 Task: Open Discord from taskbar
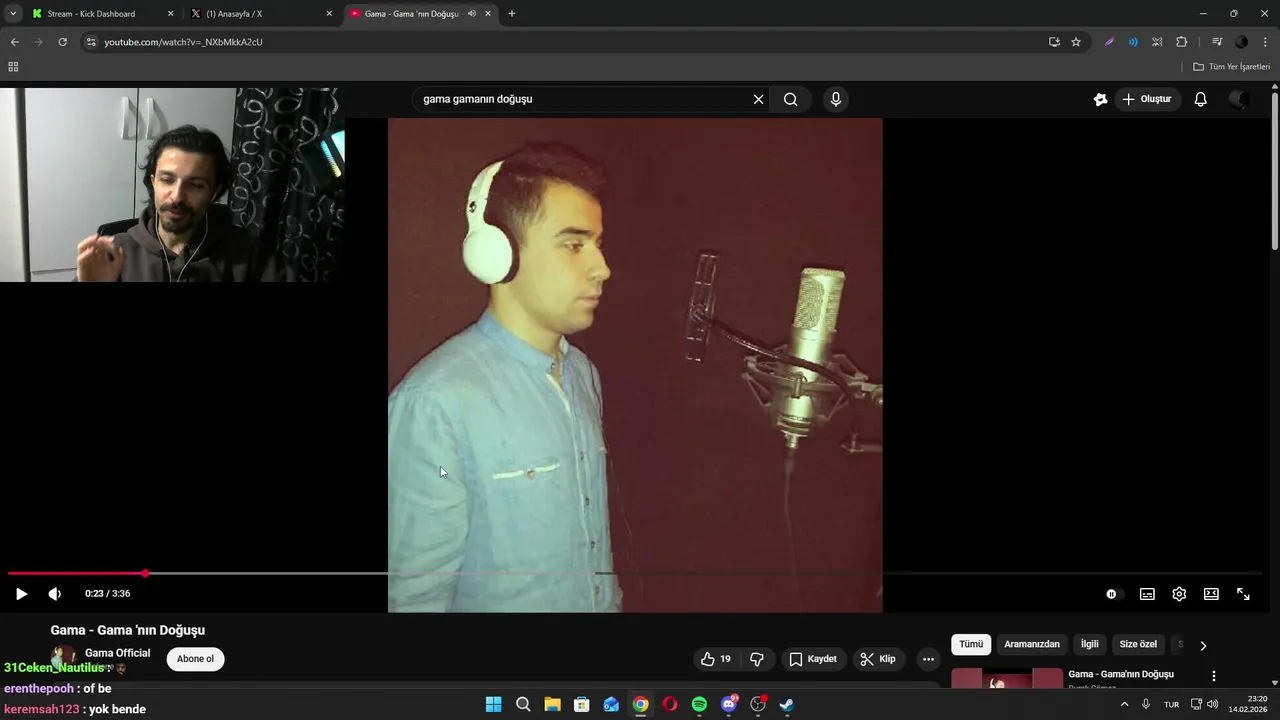coord(729,705)
